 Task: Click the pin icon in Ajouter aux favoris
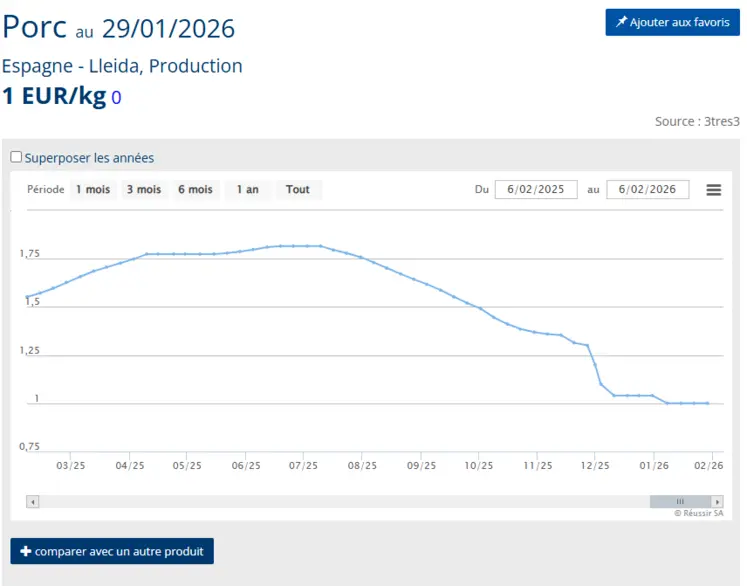[621, 23]
